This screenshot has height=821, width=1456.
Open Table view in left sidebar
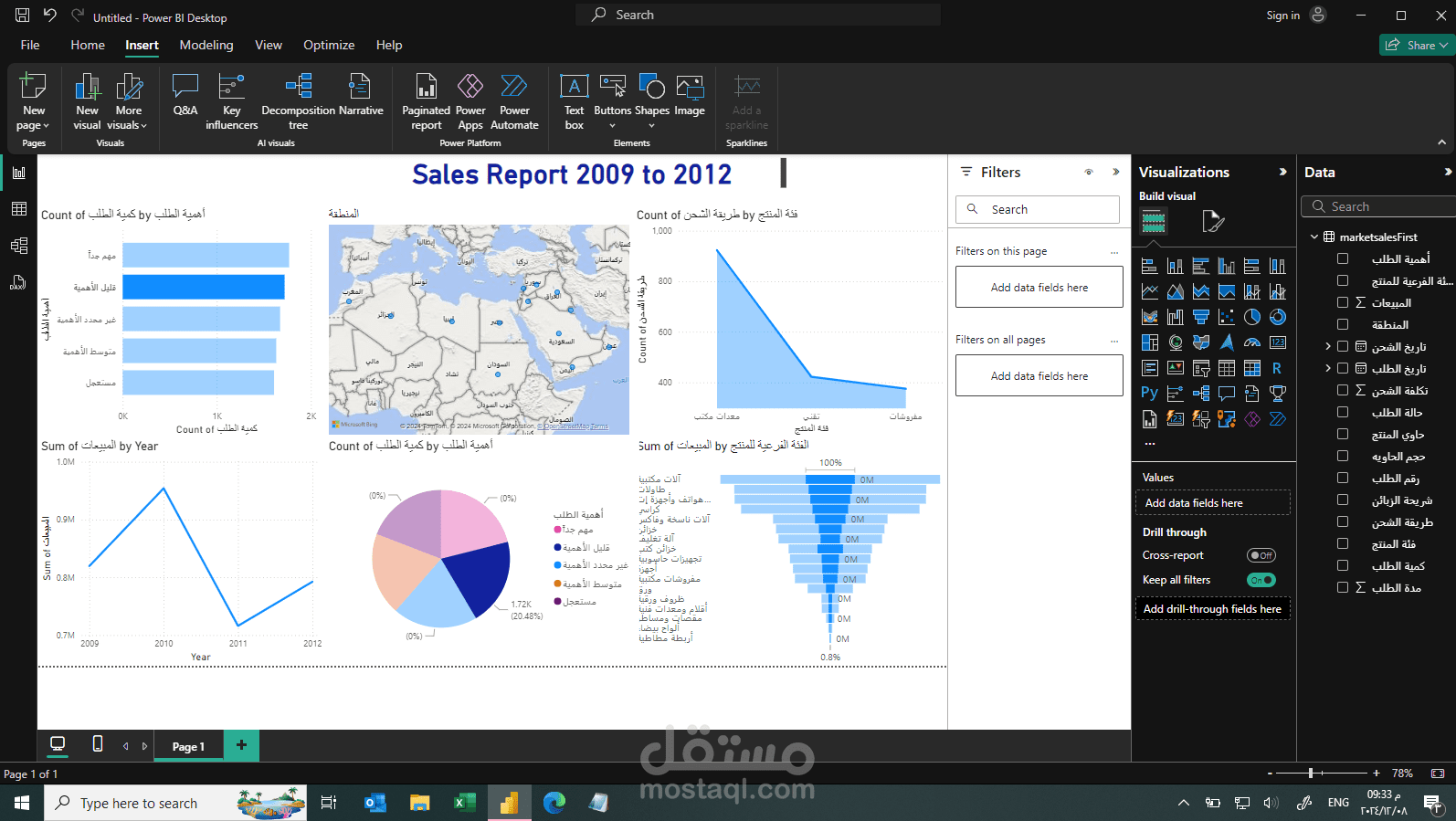tap(18, 209)
